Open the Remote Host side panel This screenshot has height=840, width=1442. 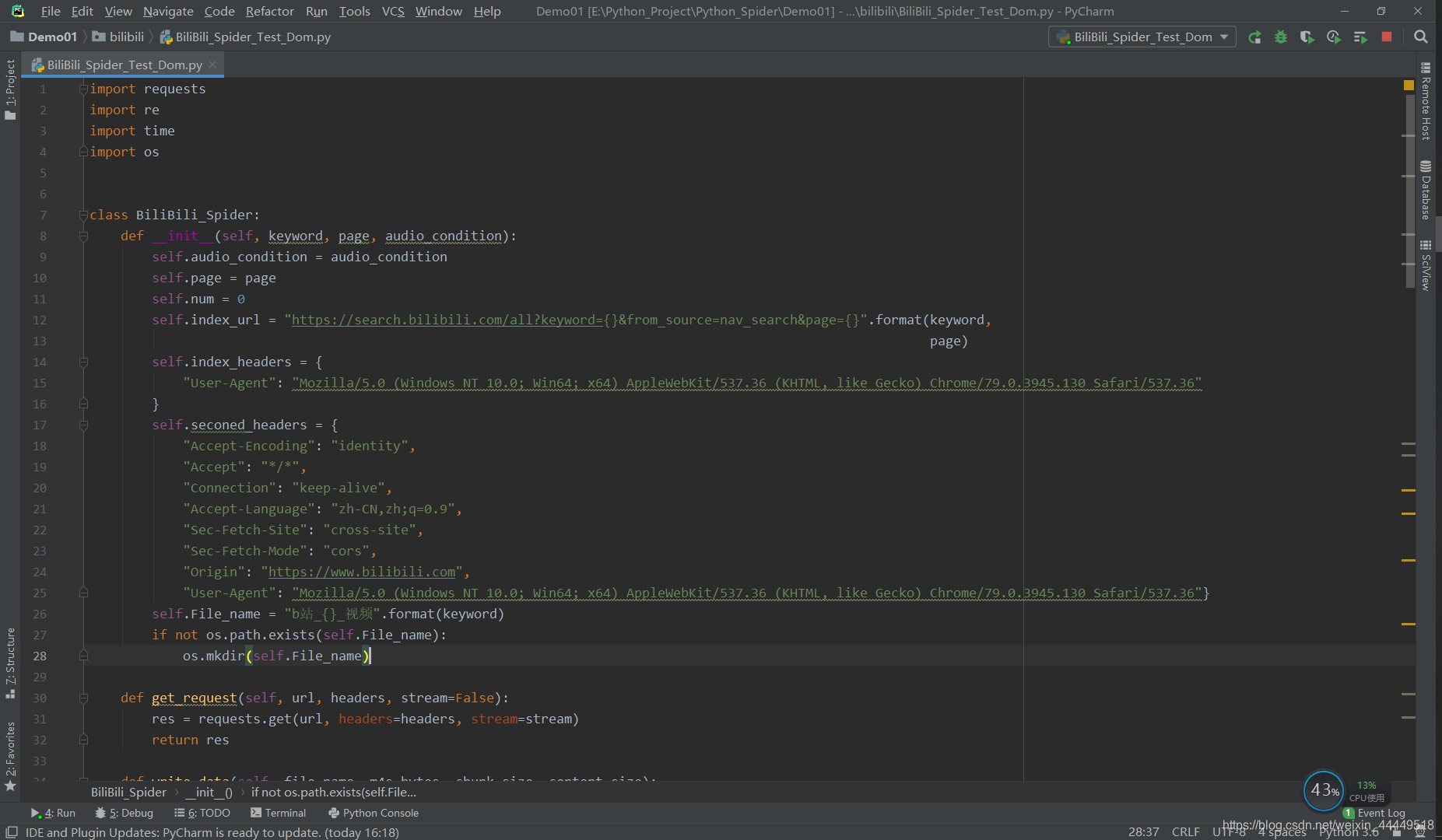(1426, 101)
